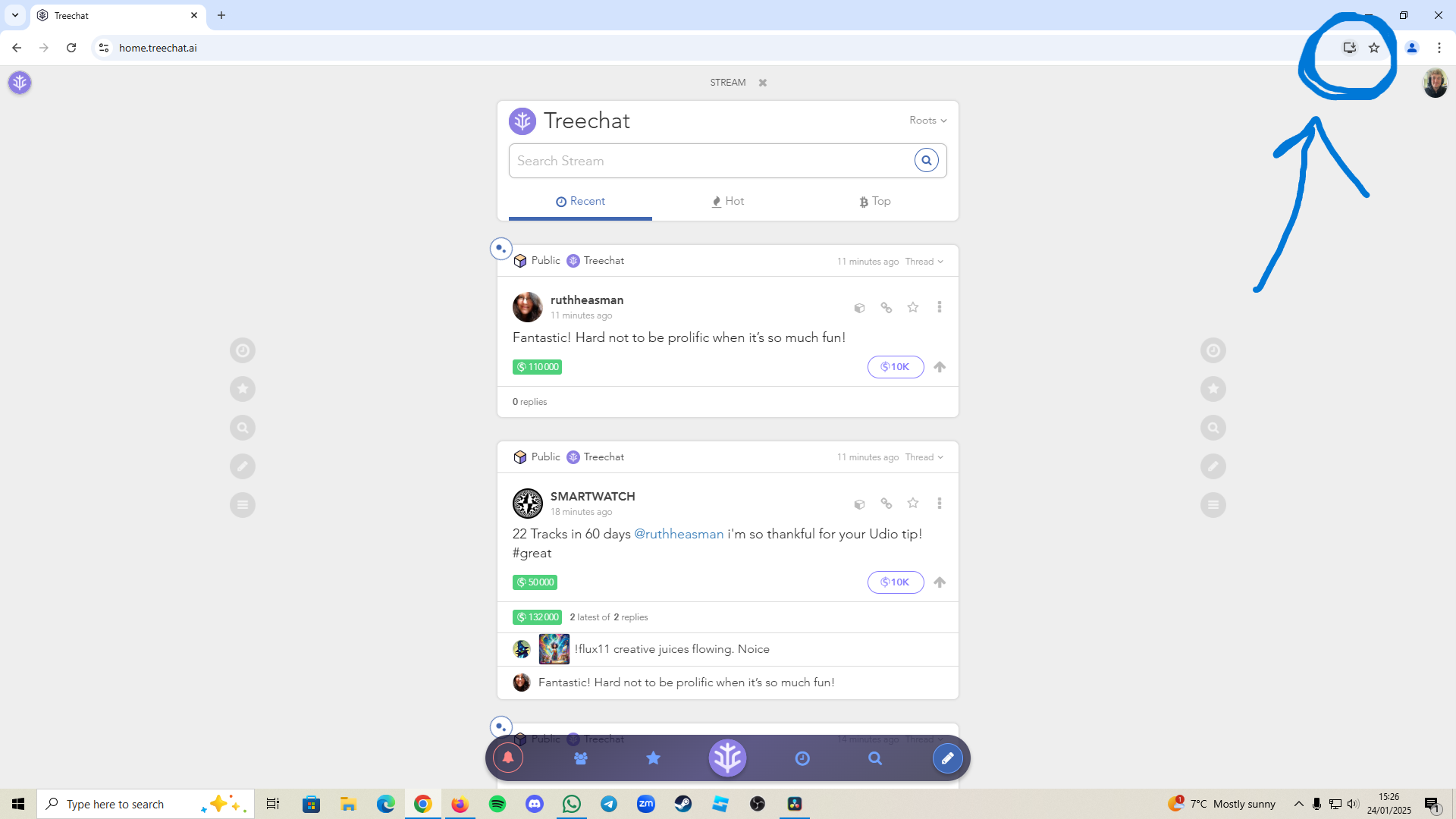Image resolution: width=1456 pixels, height=819 pixels.
Task: Open user profile avatar at top right
Action: pos(1435,83)
